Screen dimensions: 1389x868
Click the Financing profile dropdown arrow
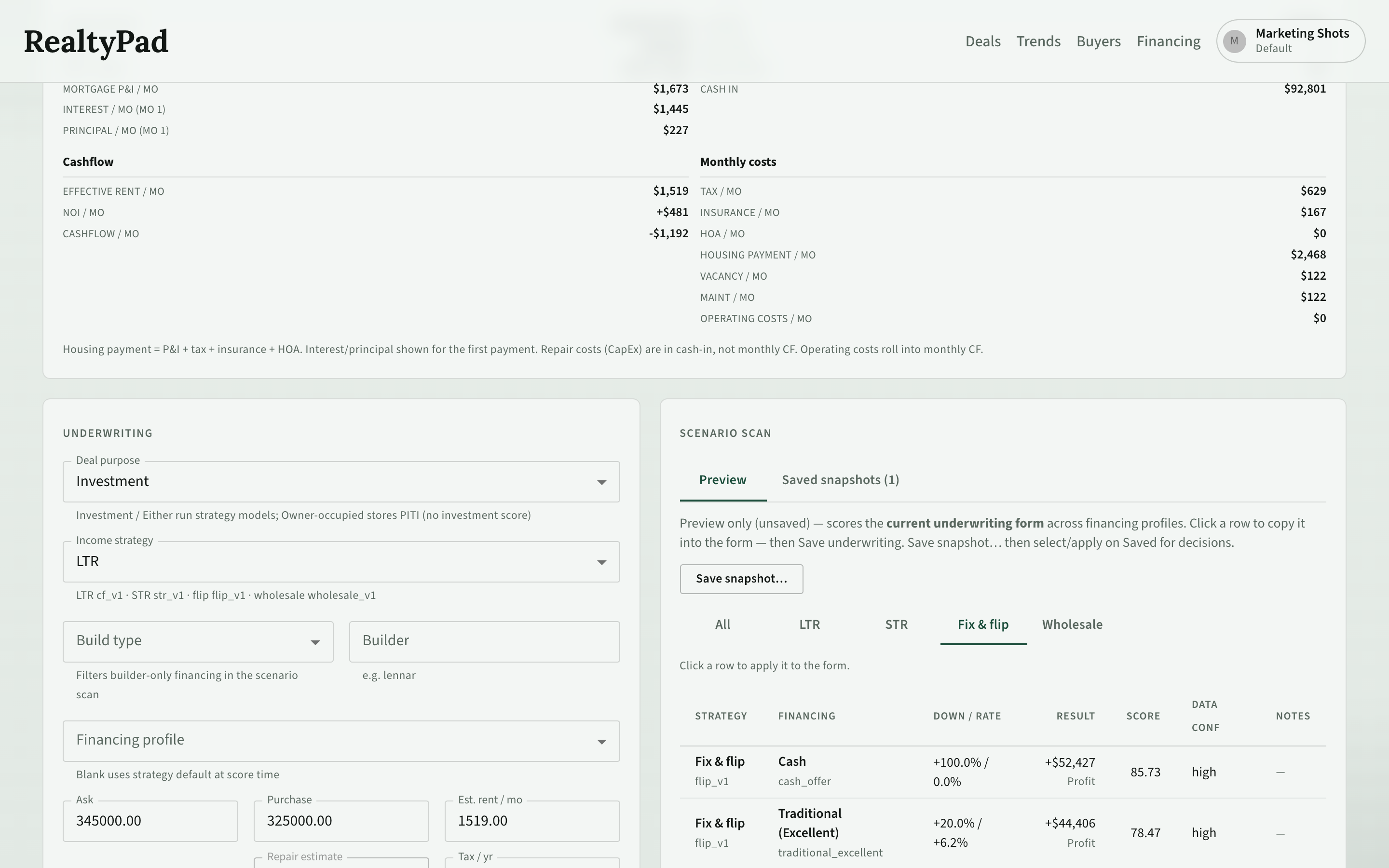[x=601, y=742]
